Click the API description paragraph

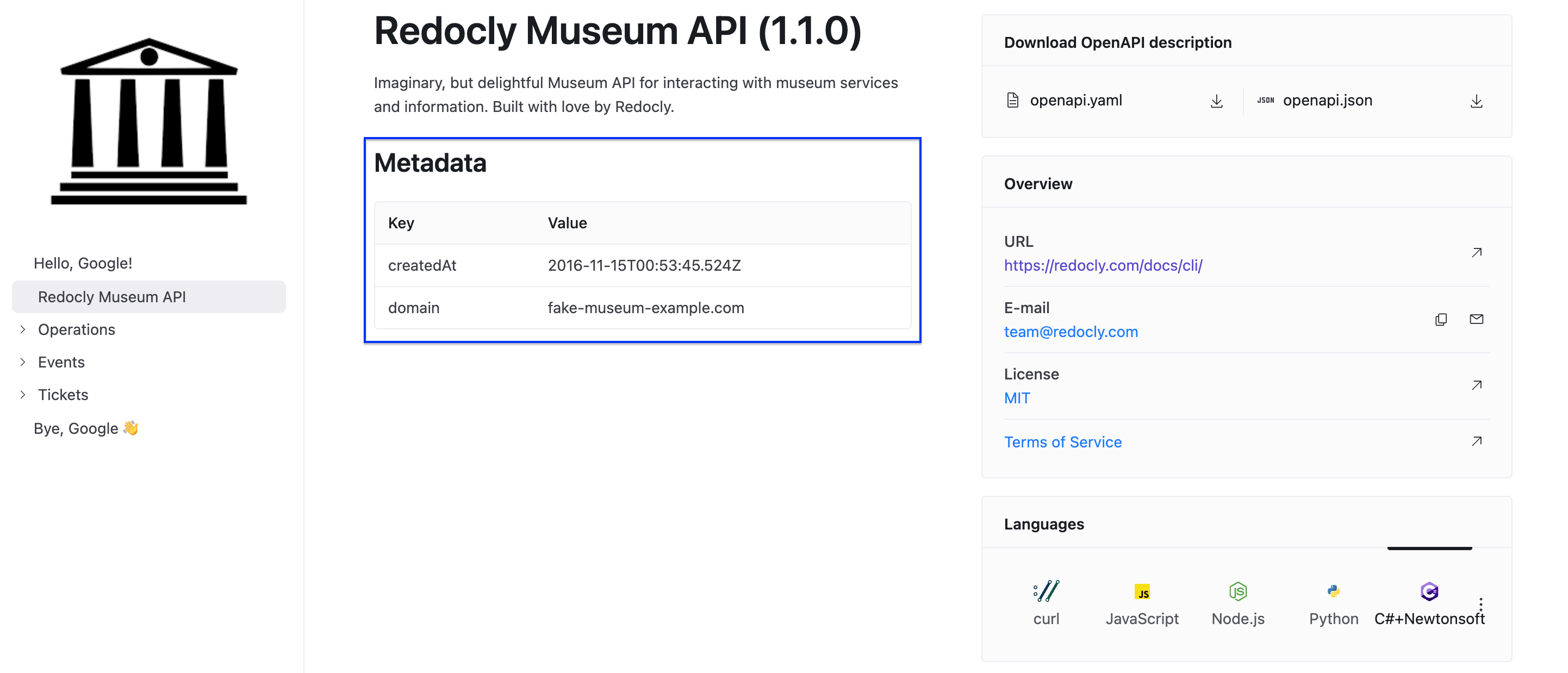(x=636, y=94)
